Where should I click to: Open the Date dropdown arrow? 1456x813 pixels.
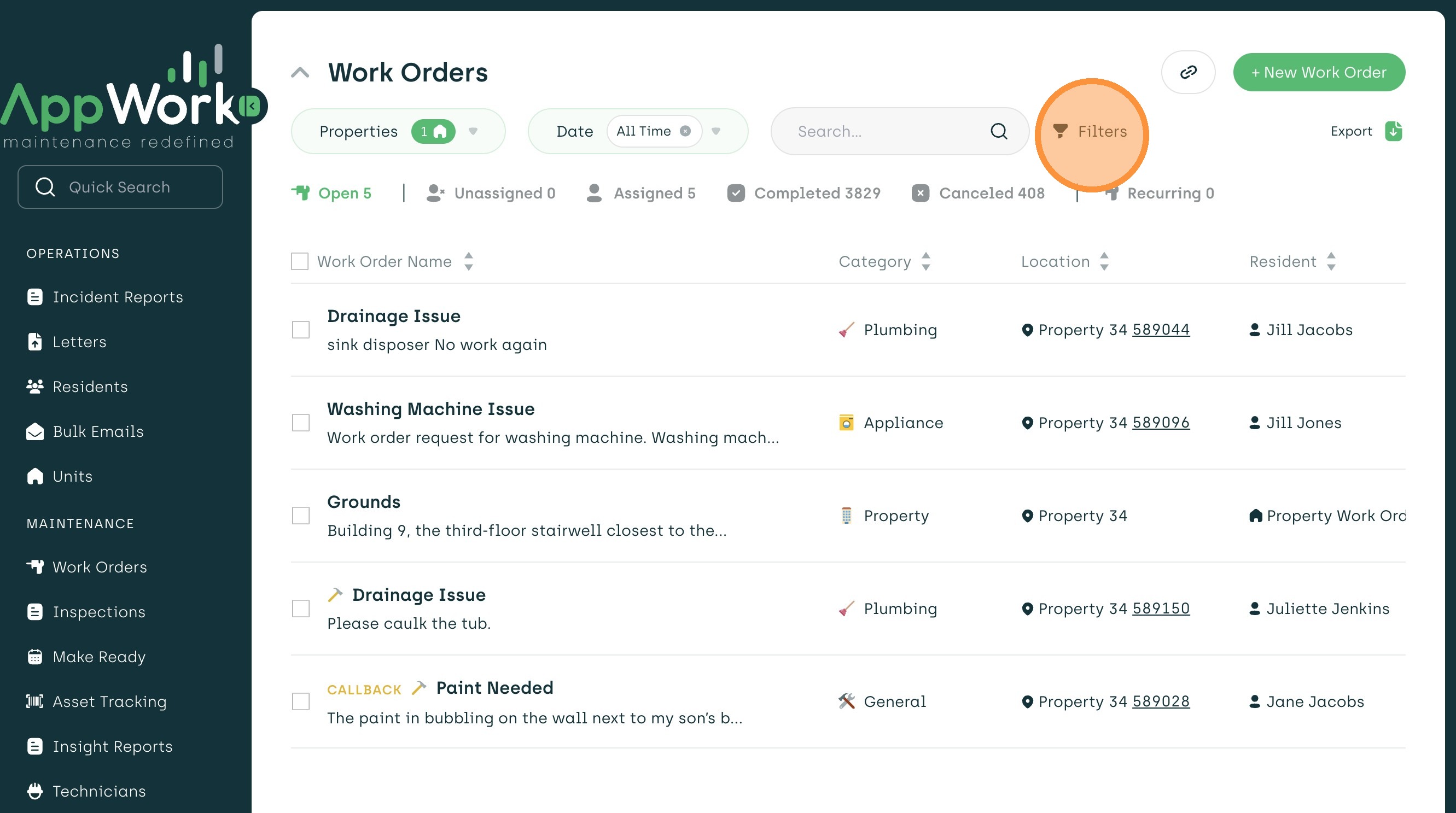coord(715,131)
